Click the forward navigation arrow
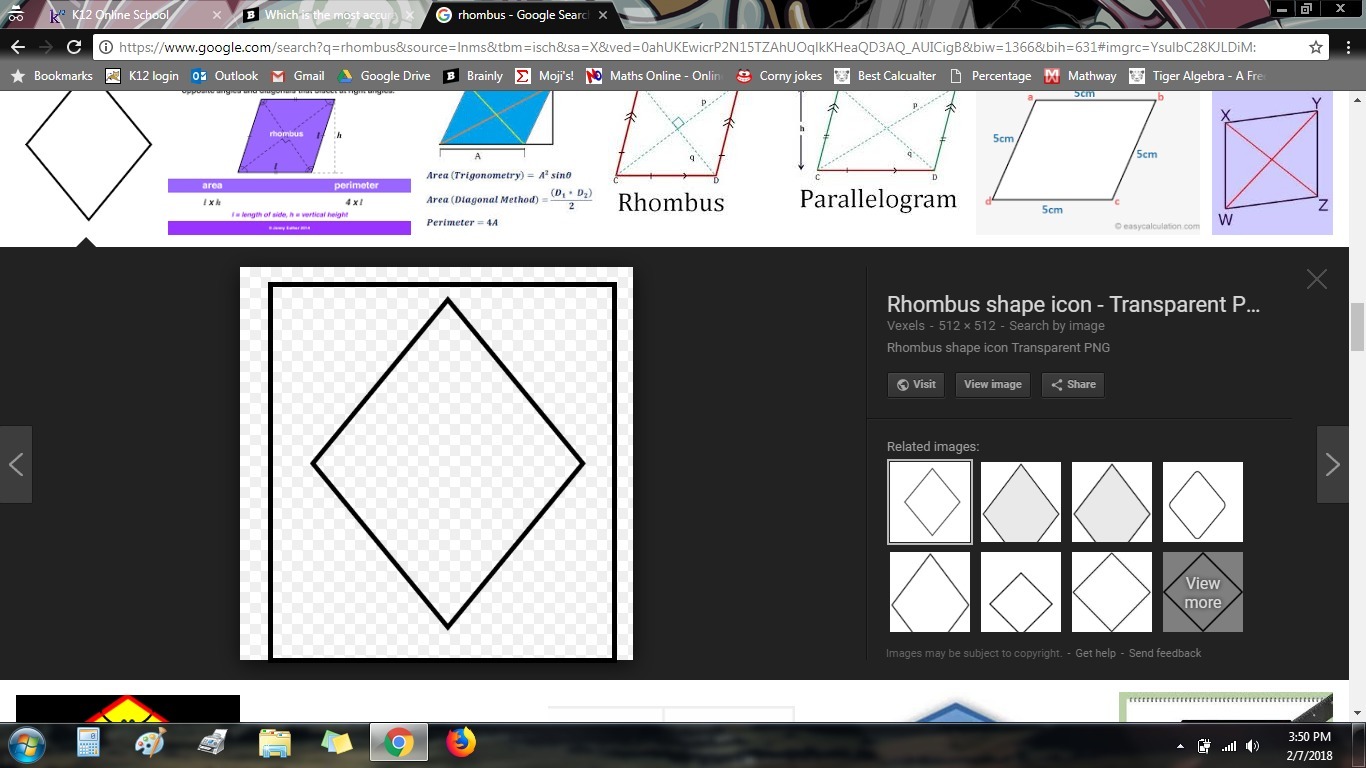The height and width of the screenshot is (768, 1366). (x=45, y=47)
